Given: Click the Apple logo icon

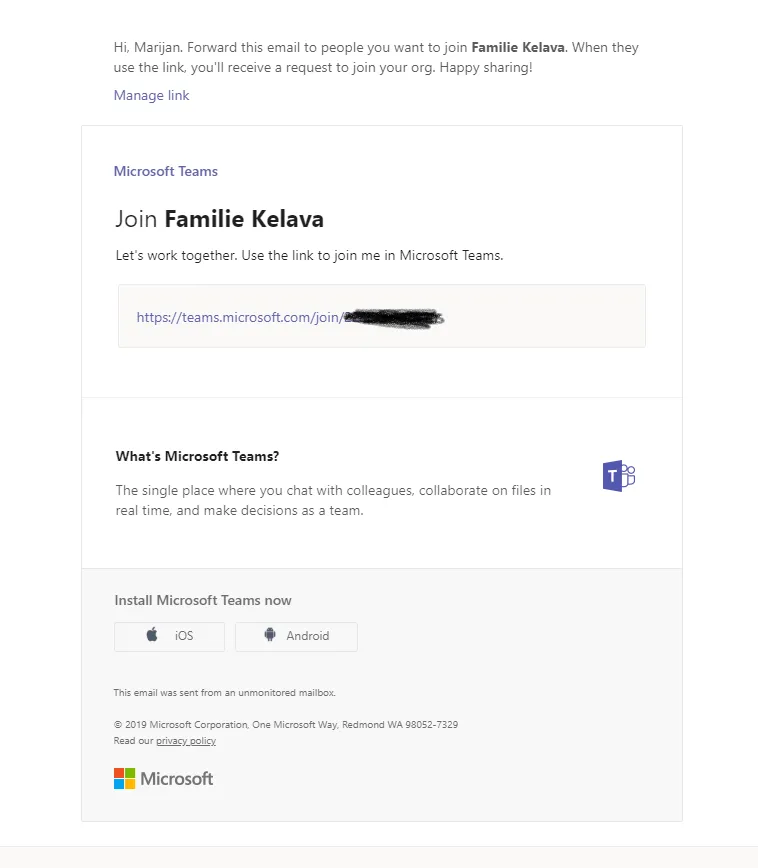Looking at the screenshot, I should [x=152, y=634].
